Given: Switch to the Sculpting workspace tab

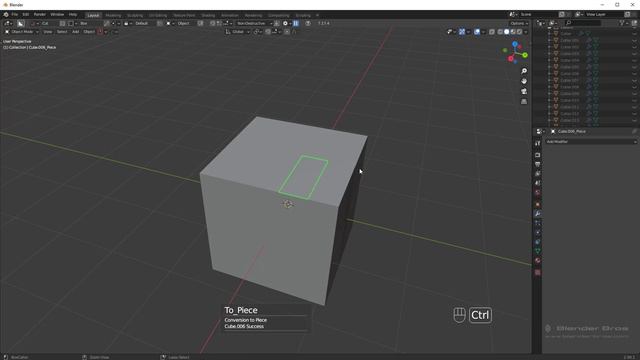Looking at the screenshot, I should [135, 15].
